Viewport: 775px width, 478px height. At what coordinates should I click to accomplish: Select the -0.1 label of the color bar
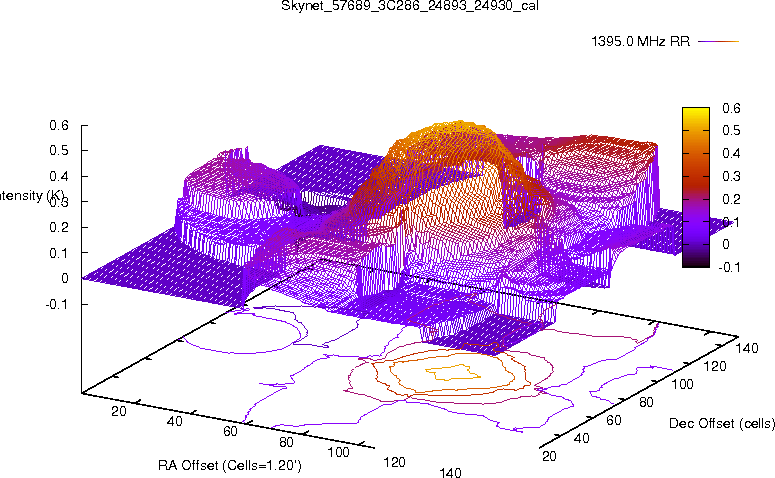[x=729, y=267]
